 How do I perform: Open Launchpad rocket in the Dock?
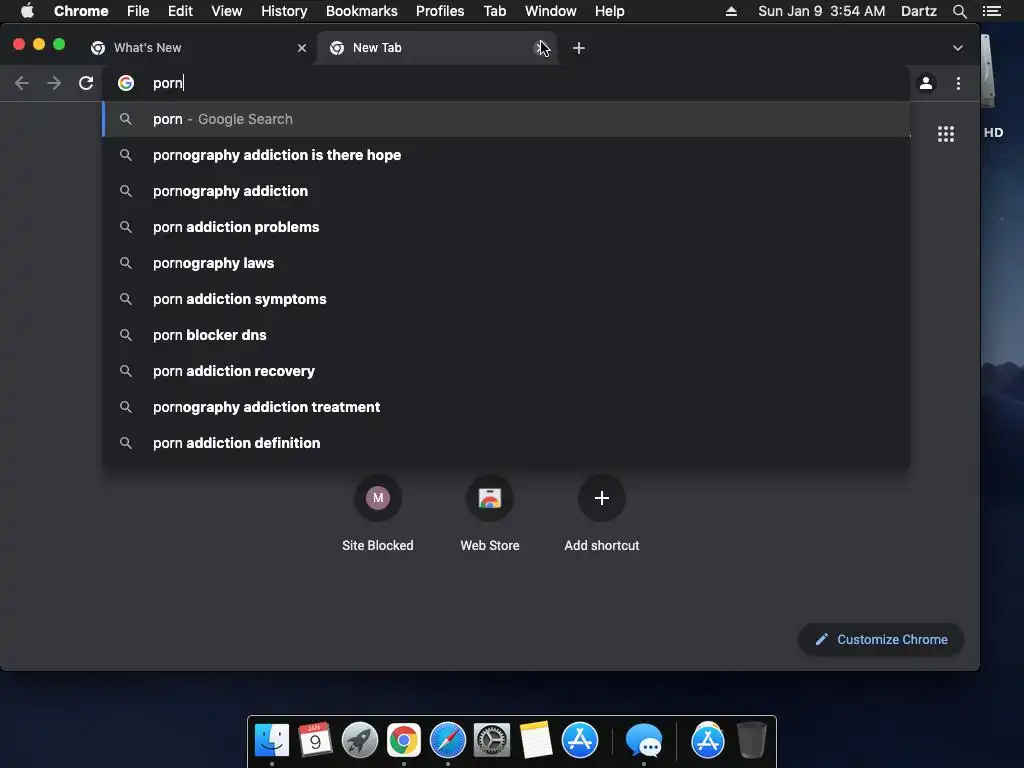360,741
